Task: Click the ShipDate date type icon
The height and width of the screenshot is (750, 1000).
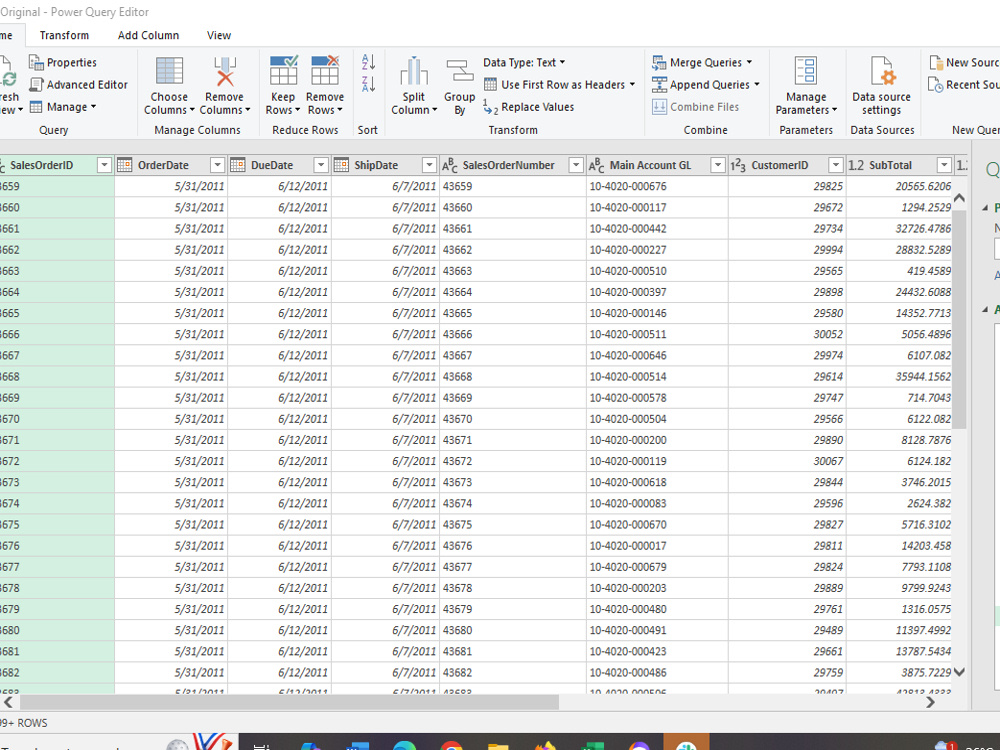Action: (341, 165)
